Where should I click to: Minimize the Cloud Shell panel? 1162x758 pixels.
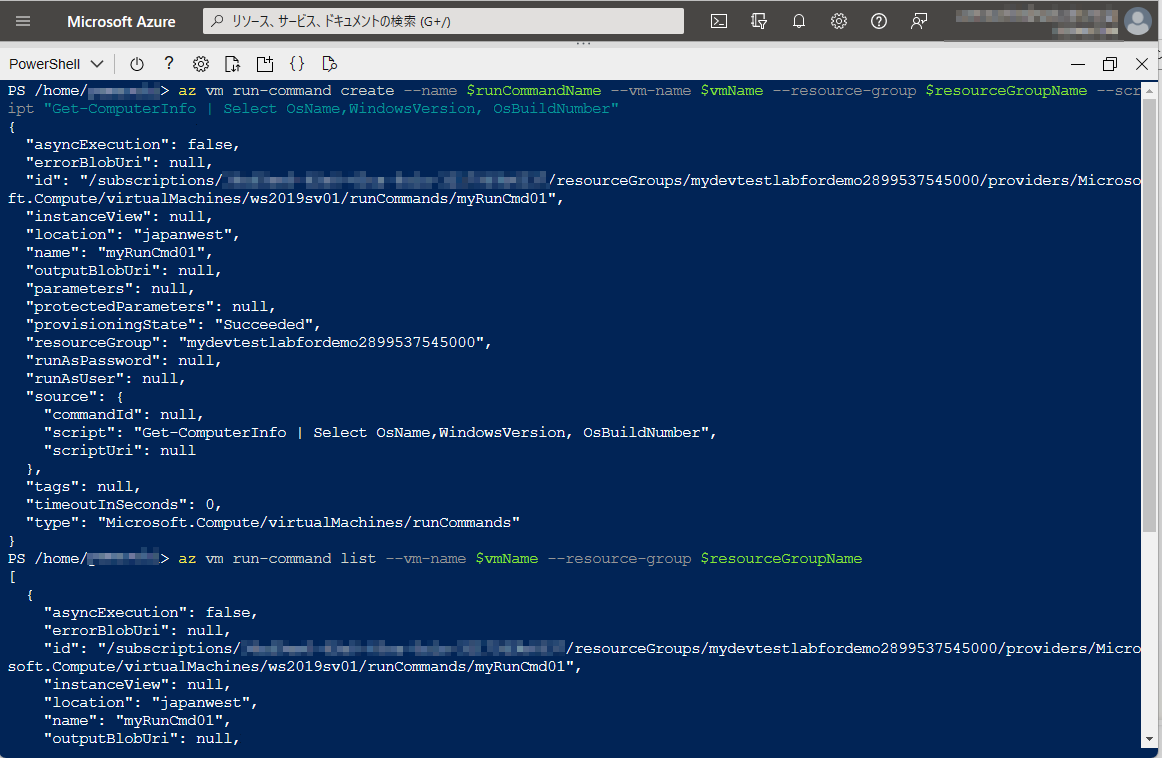coord(1077,63)
